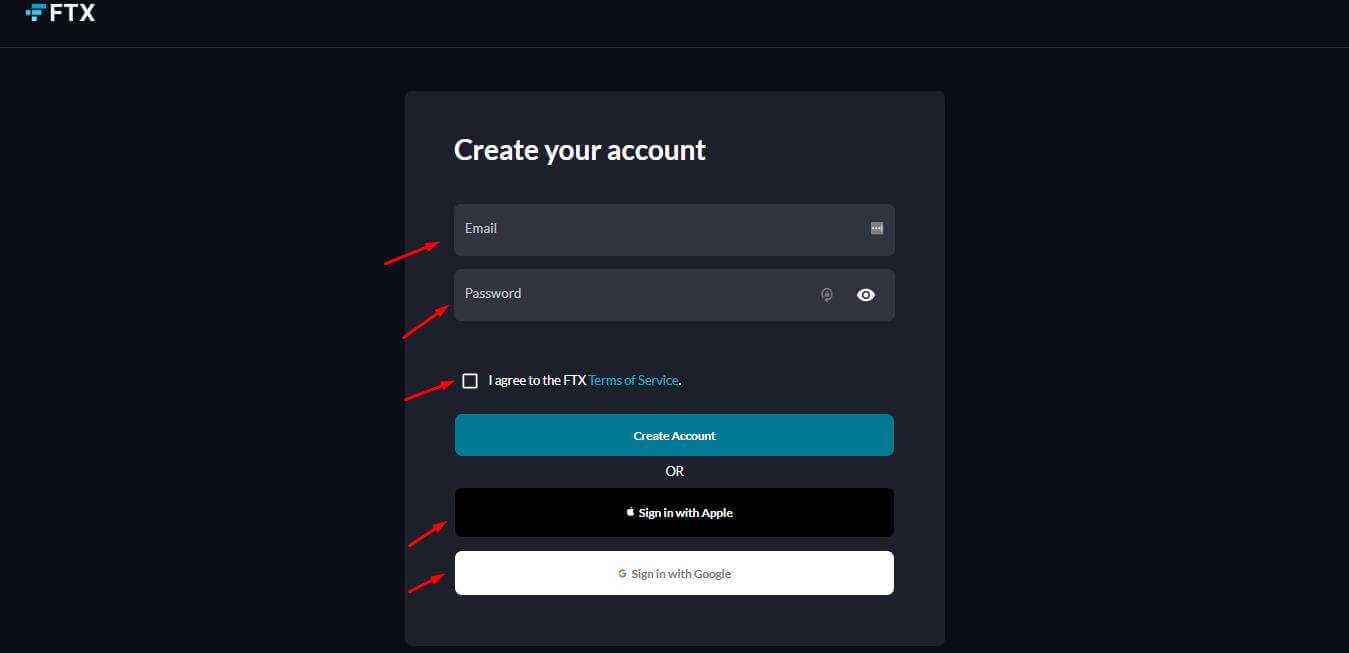
Task: Open password manager icon in Email field
Action: pyautogui.click(x=877, y=228)
